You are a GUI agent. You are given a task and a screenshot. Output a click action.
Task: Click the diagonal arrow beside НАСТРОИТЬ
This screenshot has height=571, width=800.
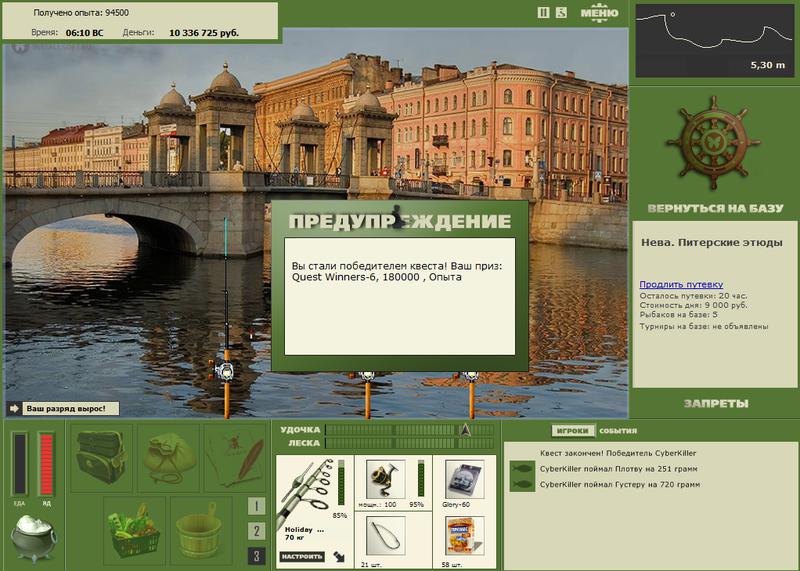(339, 556)
